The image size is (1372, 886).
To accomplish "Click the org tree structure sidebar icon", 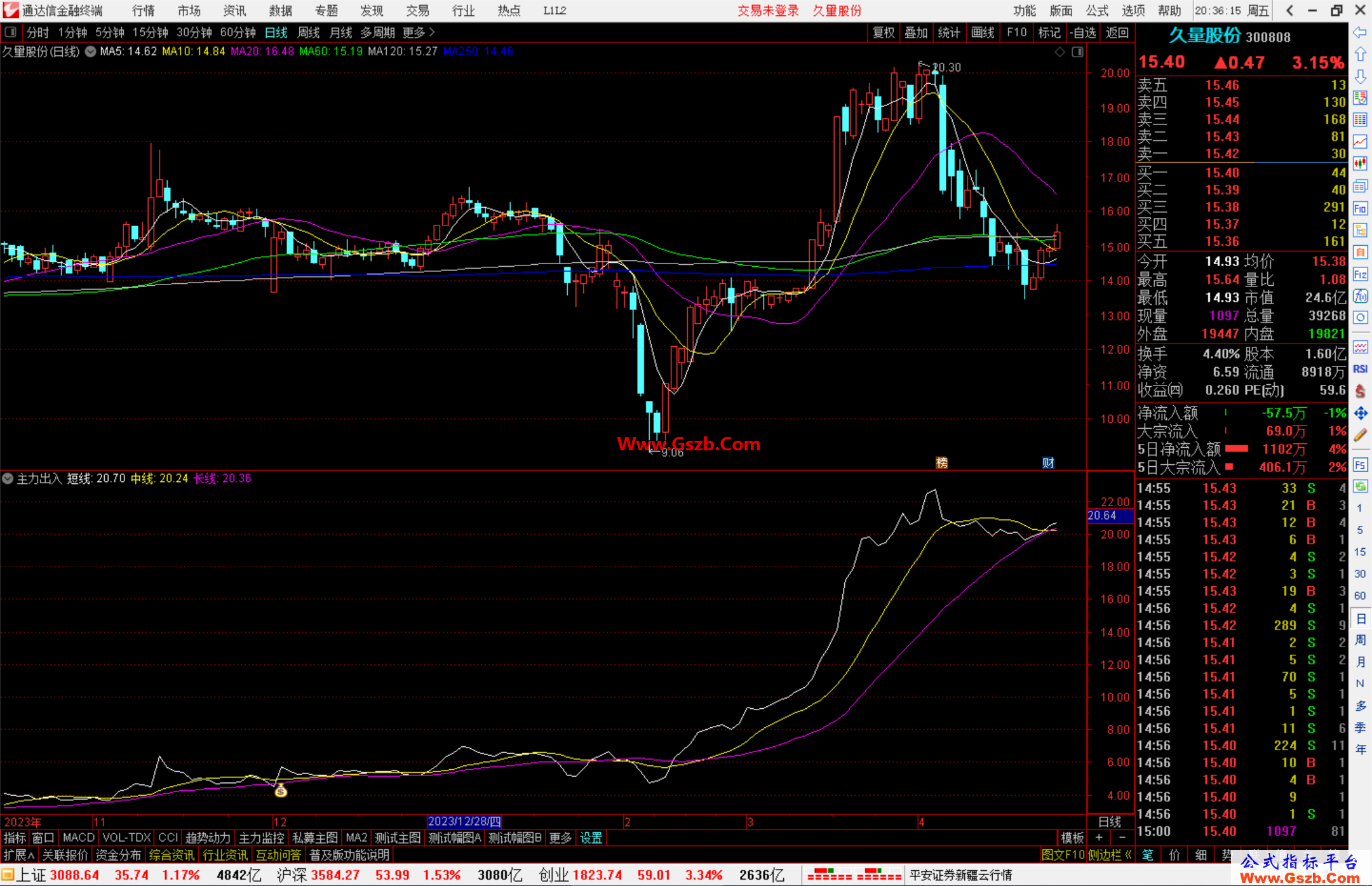I will pos(1360,230).
